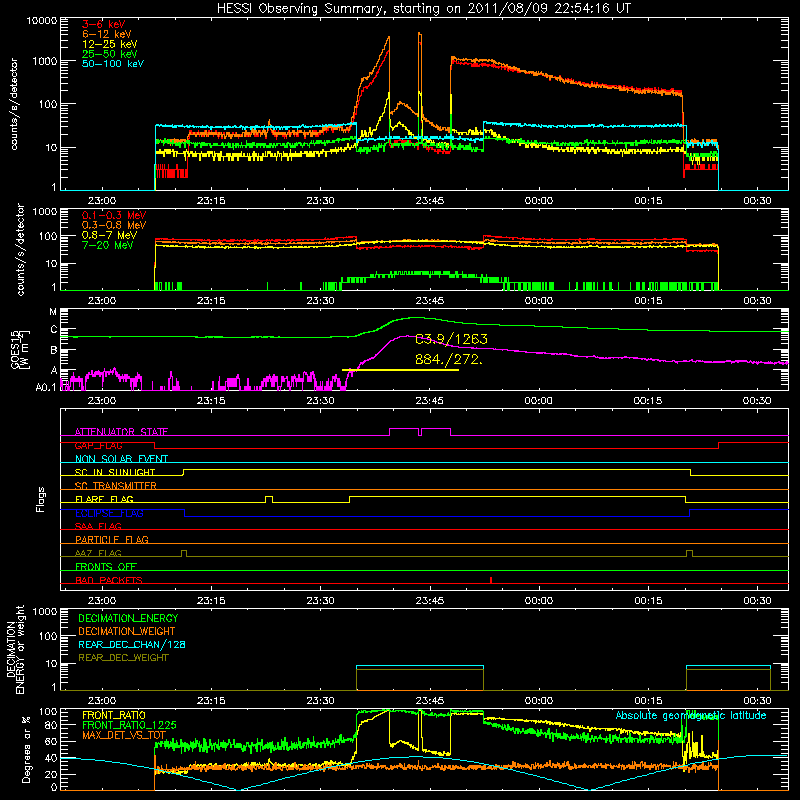
Task: Select the yellow C3.9/1263 flare annotation
Action: pos(451,339)
